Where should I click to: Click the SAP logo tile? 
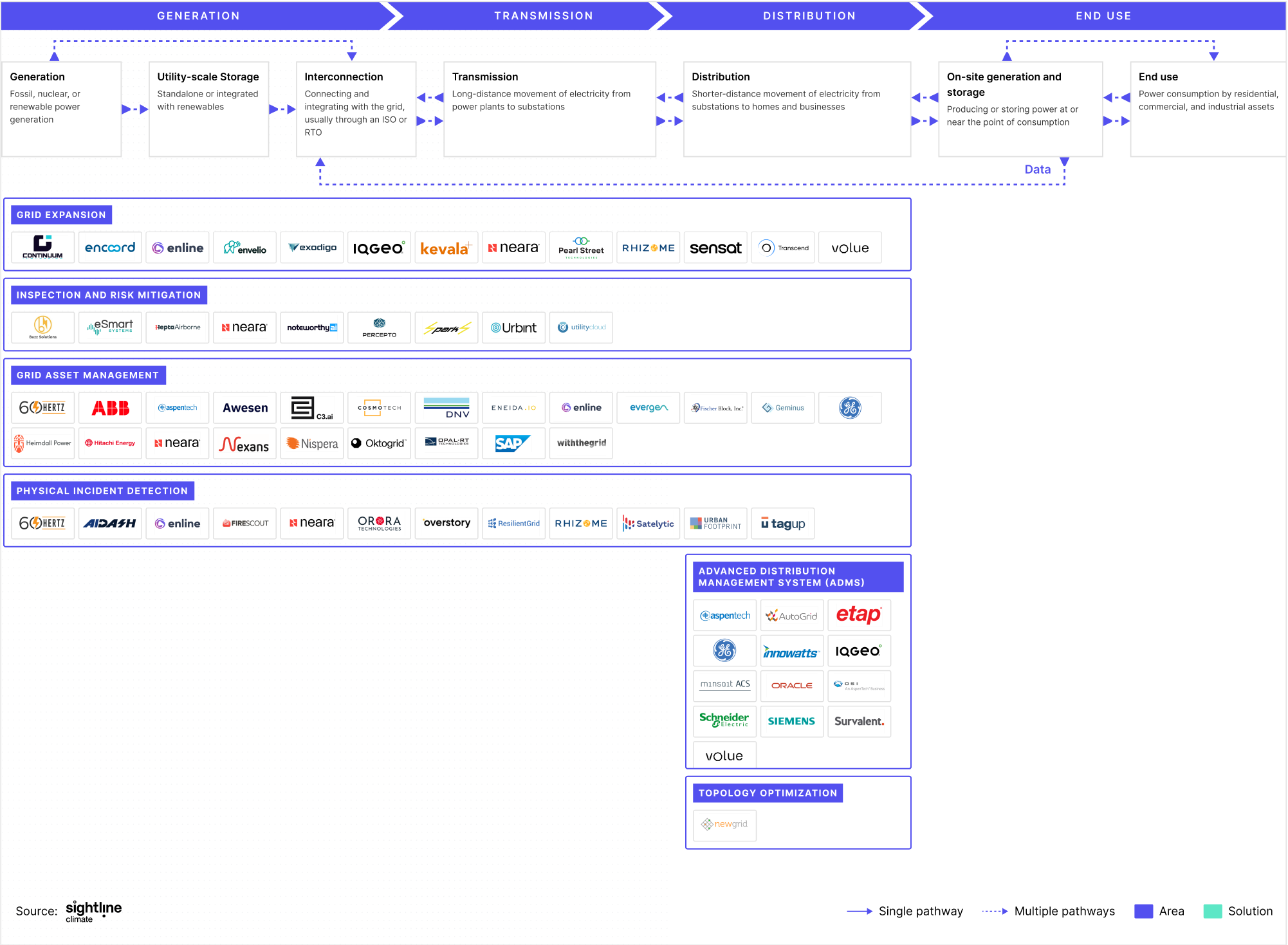click(513, 443)
